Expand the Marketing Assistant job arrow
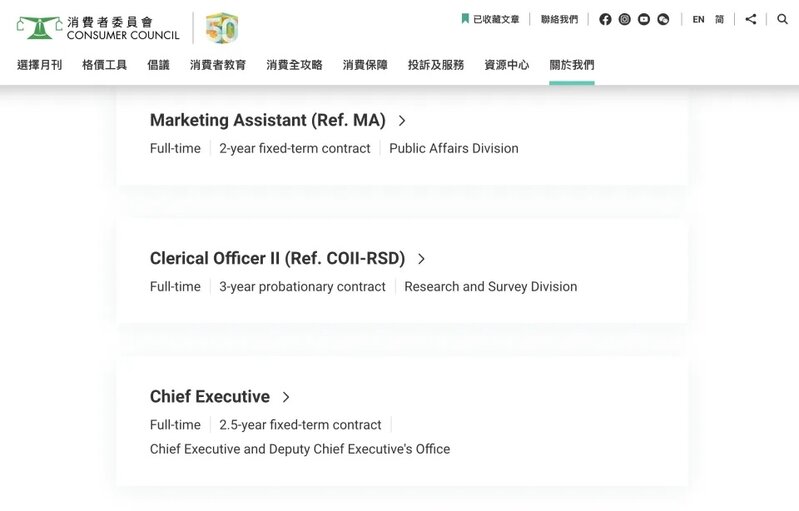The image size is (799, 511). [402, 121]
